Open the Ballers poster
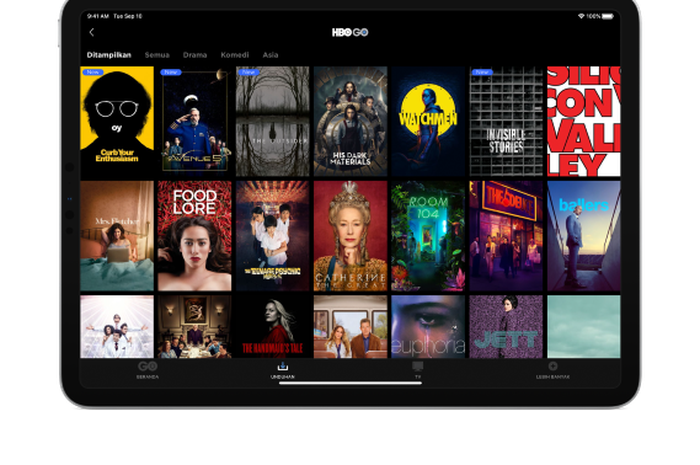700x465 pixels. 584,236
